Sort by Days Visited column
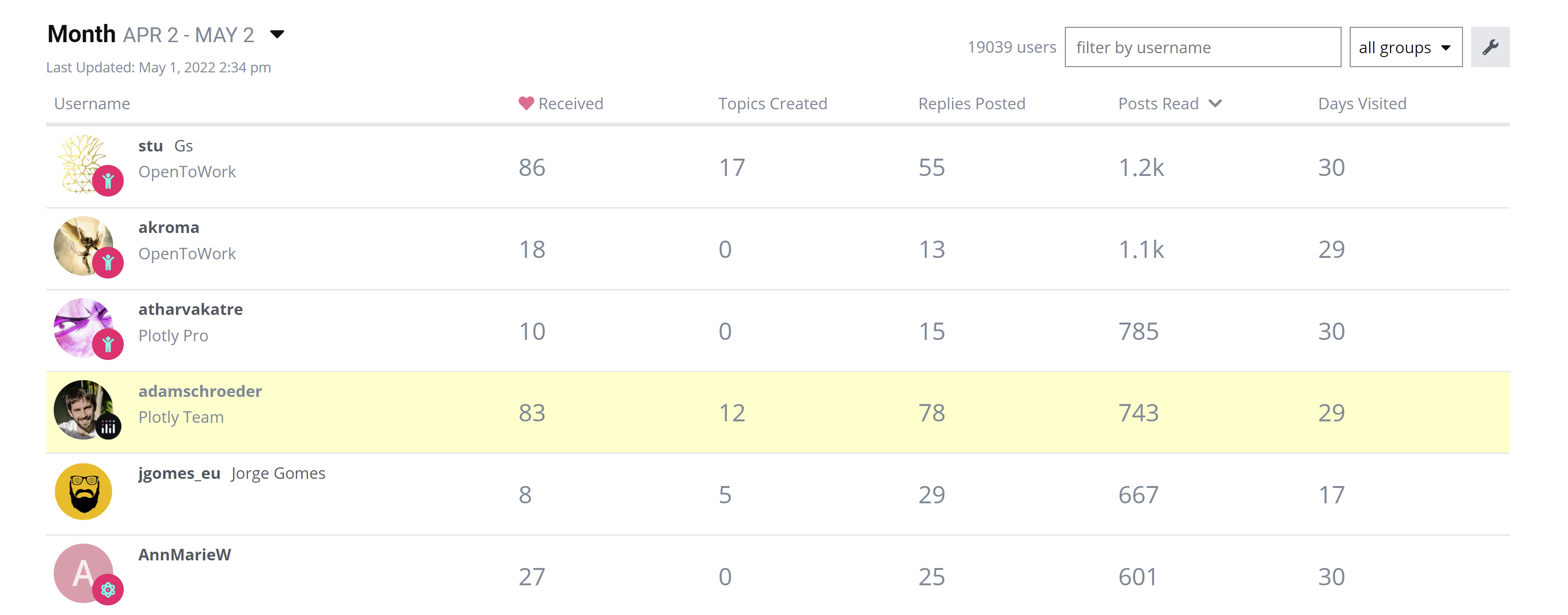This screenshot has width=1568, height=615. click(1362, 104)
